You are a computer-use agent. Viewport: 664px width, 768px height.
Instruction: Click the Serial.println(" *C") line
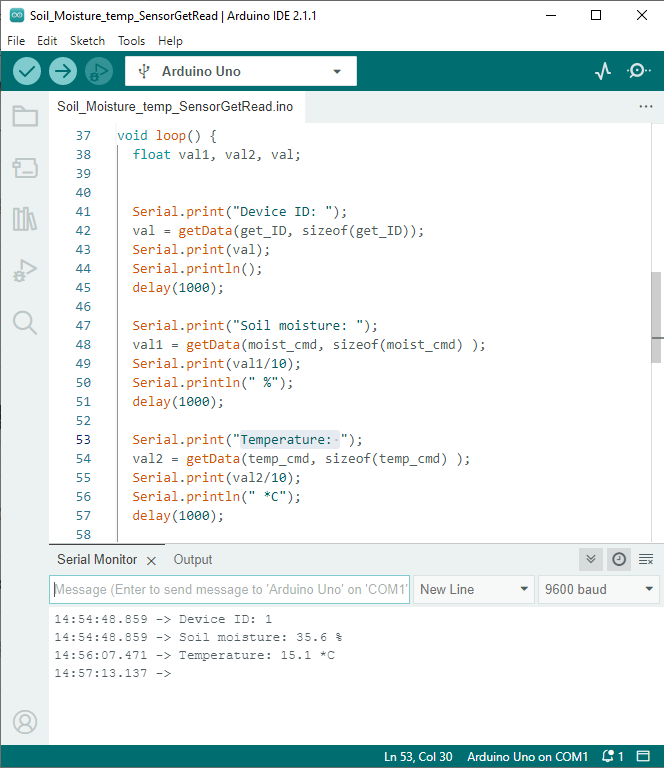(216, 497)
